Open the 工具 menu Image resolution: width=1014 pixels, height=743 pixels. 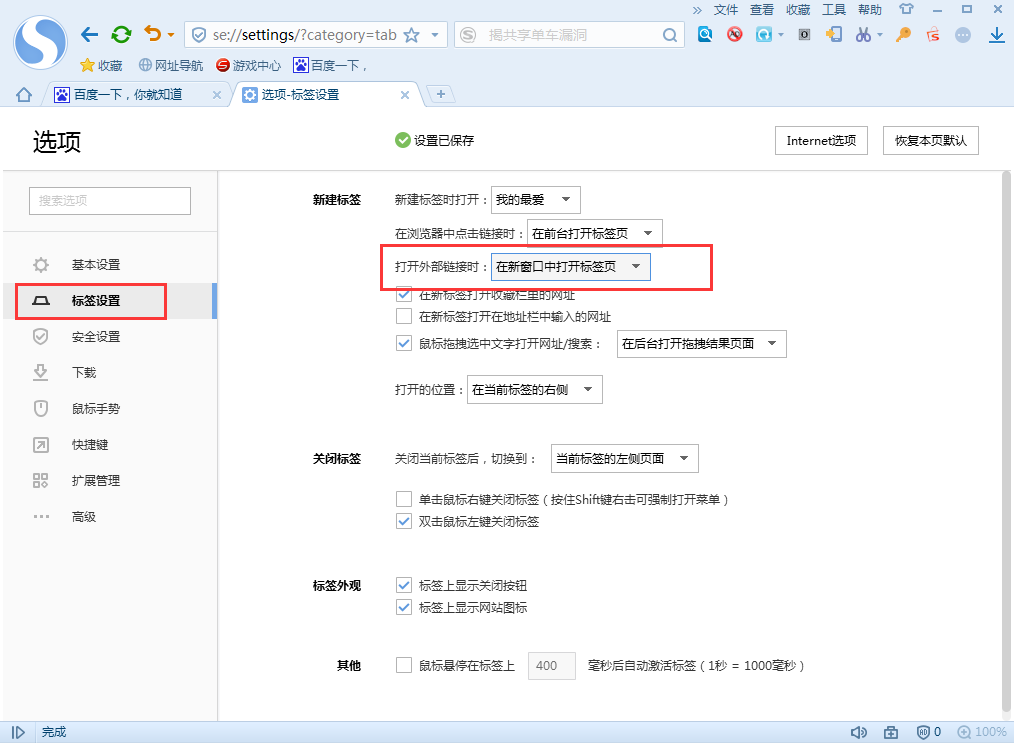[x=833, y=9]
